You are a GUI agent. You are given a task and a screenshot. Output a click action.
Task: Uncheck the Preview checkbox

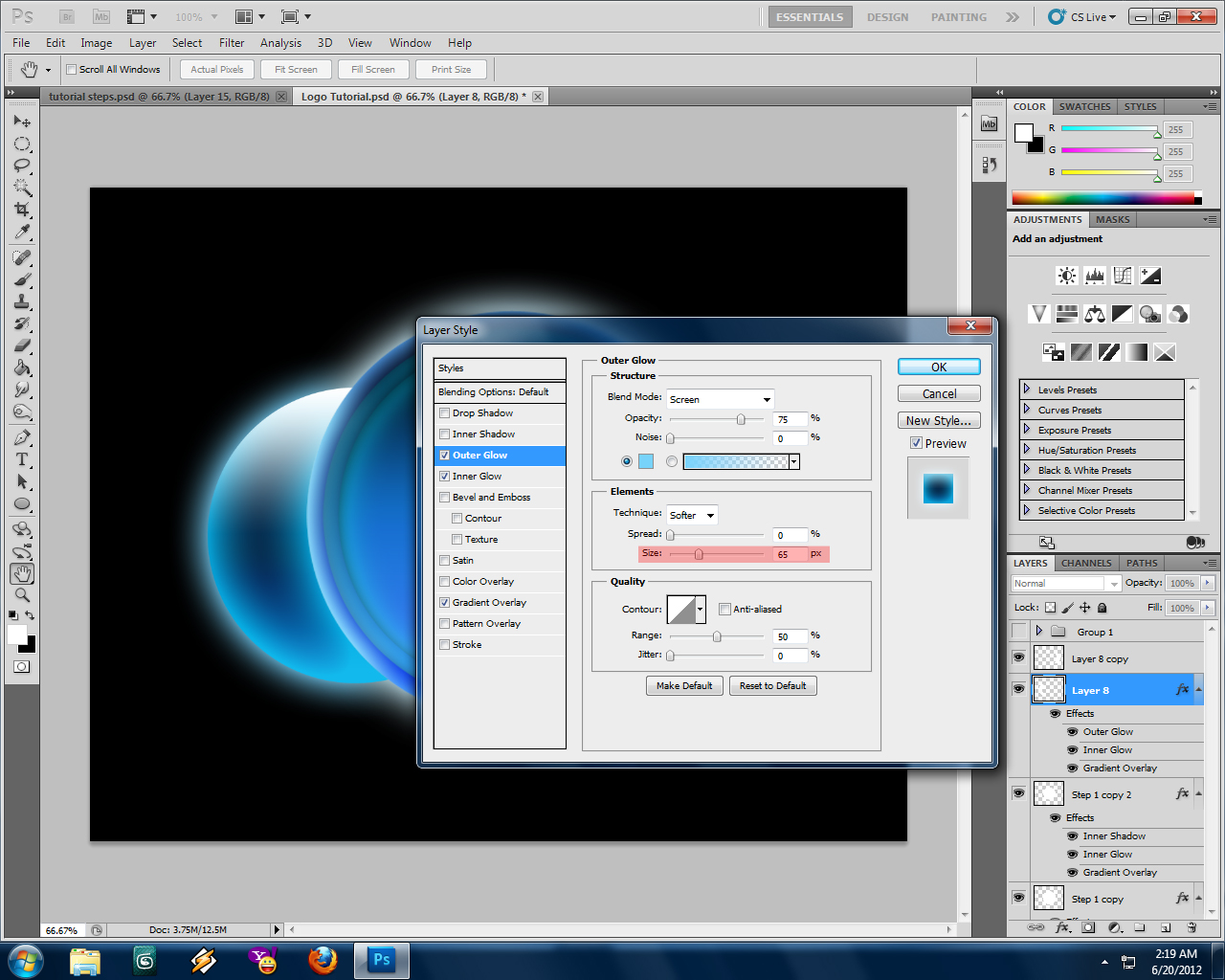[917, 442]
